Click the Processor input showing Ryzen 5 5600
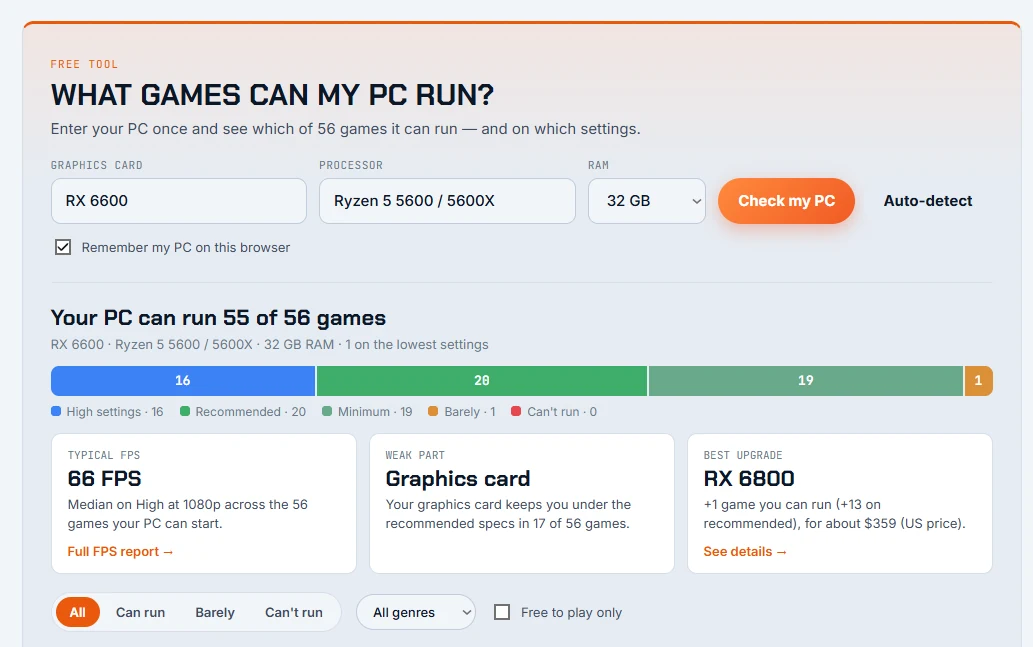The height and width of the screenshot is (647, 1033). click(447, 201)
